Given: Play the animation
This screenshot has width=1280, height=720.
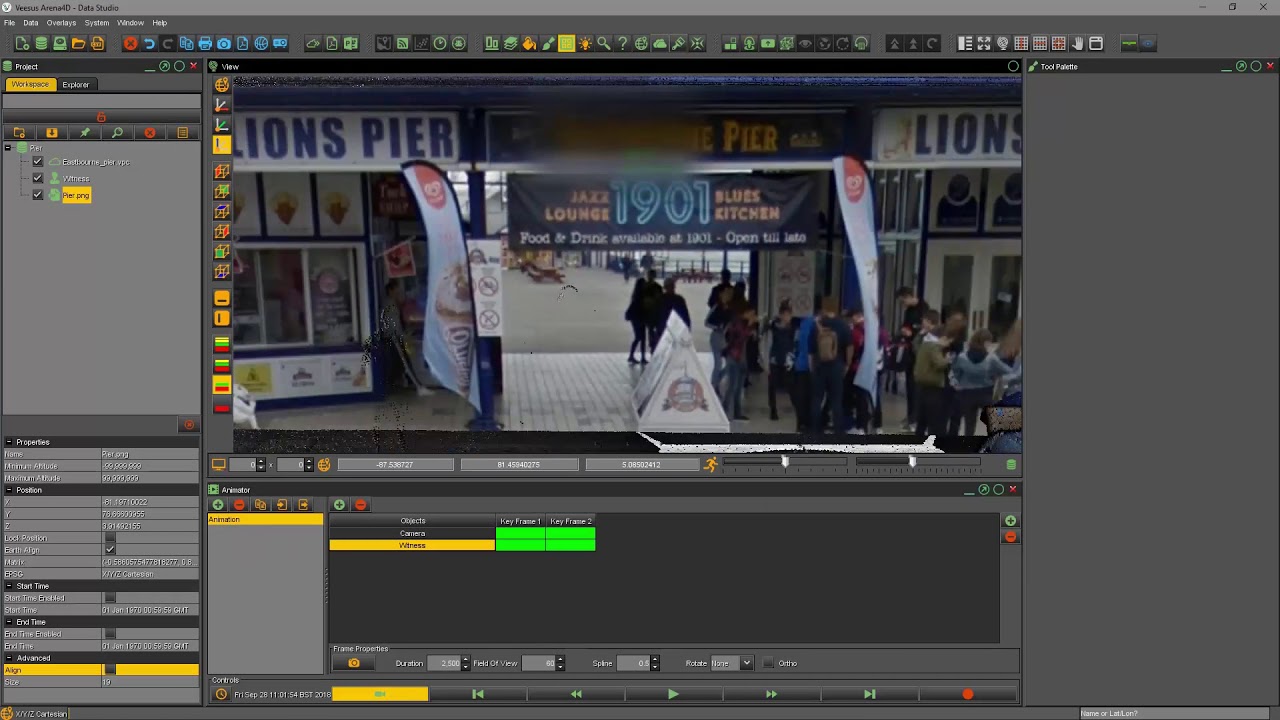Looking at the screenshot, I should (x=673, y=694).
